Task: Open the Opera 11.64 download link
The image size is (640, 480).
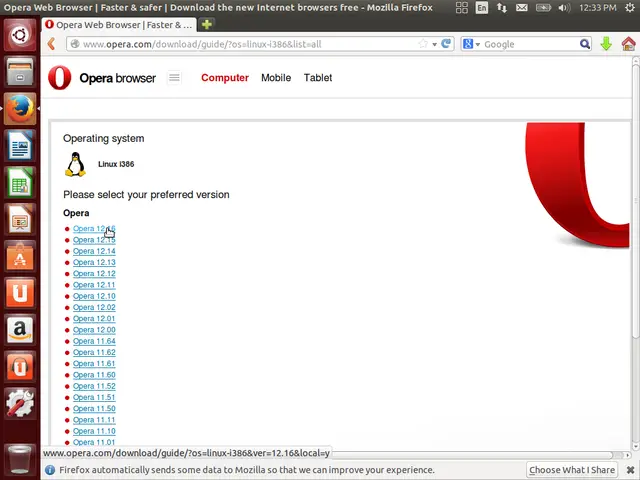Action: [94, 341]
